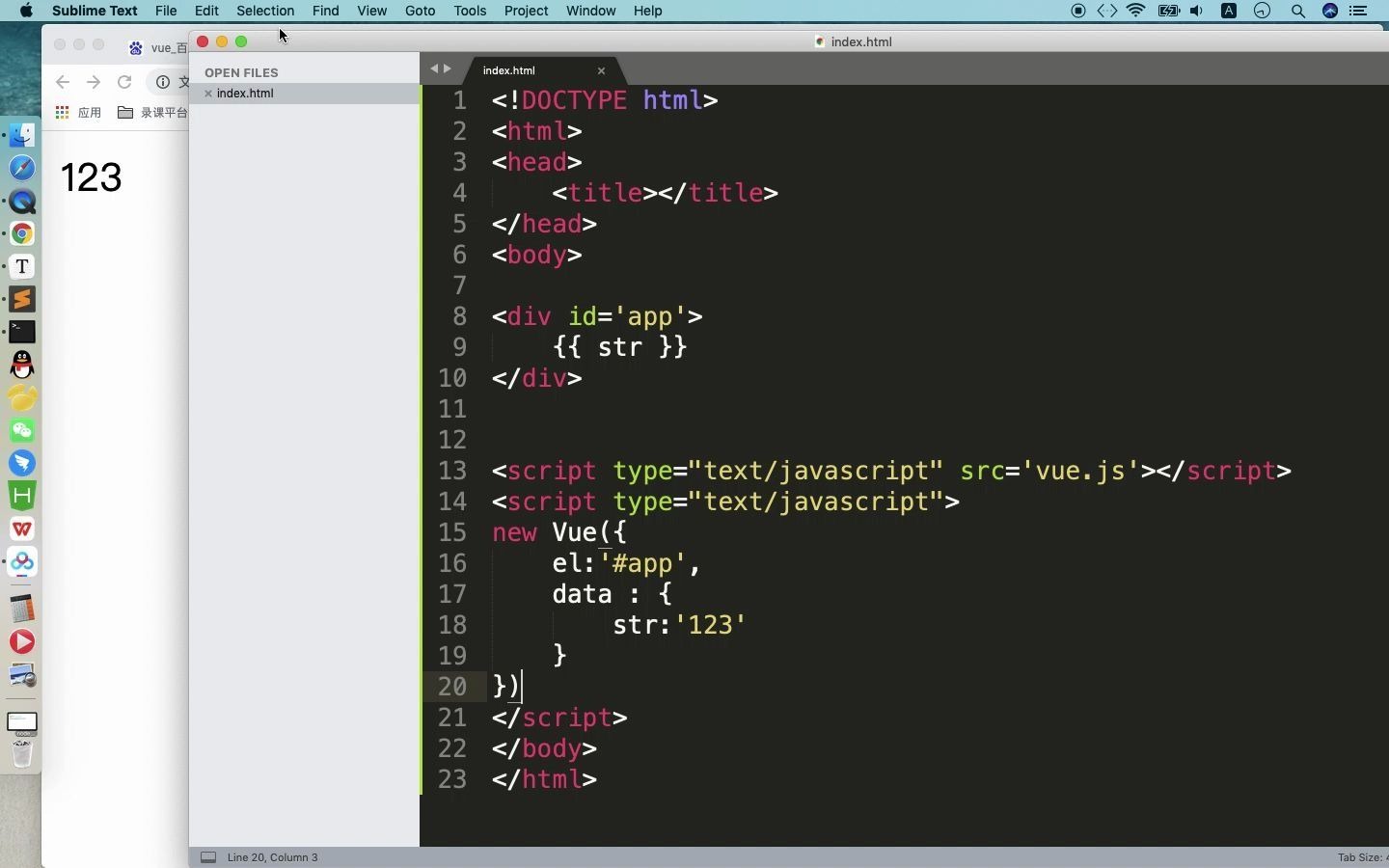Launch Safari from the Dock
Image resolution: width=1389 pixels, height=868 pixels.
click(x=22, y=168)
